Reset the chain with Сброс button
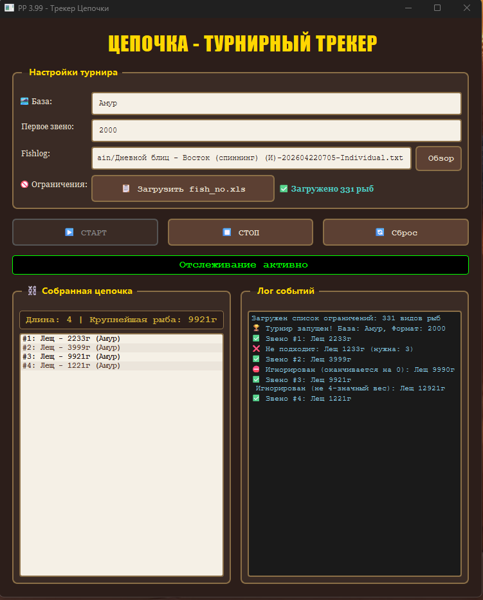Viewport: 483px width, 600px height. pyautogui.click(x=396, y=232)
